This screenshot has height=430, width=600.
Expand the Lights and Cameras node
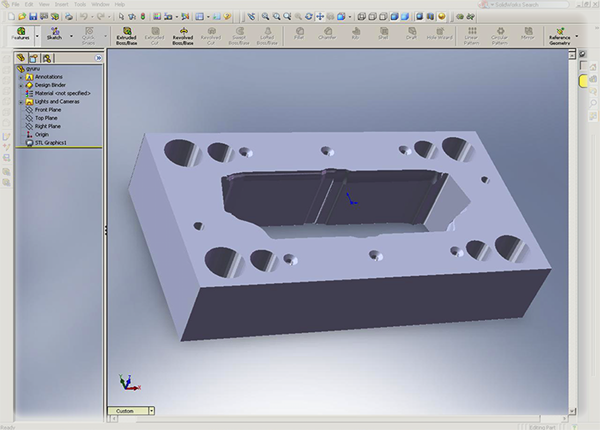pos(21,102)
